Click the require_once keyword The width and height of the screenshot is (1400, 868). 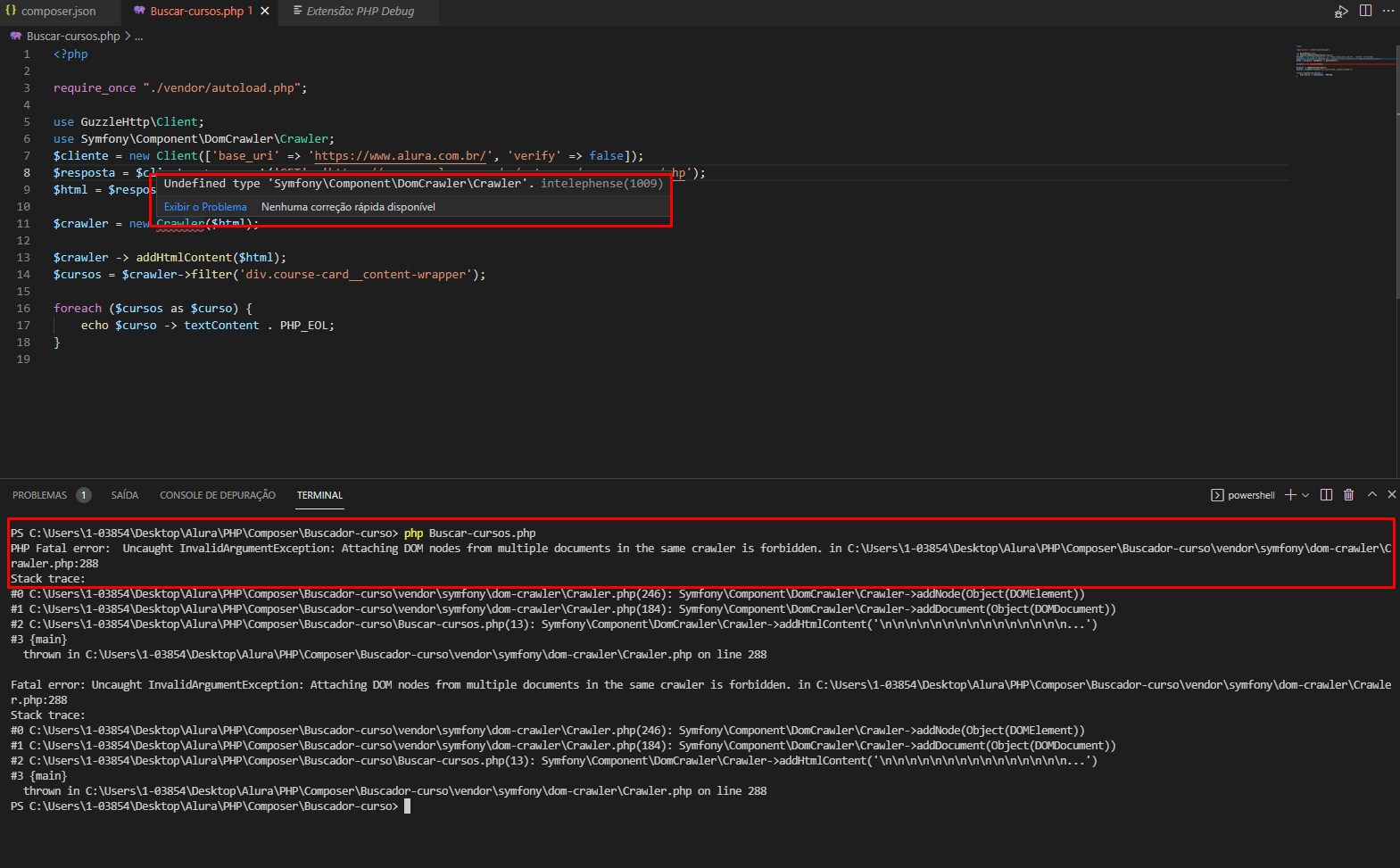[x=95, y=88]
